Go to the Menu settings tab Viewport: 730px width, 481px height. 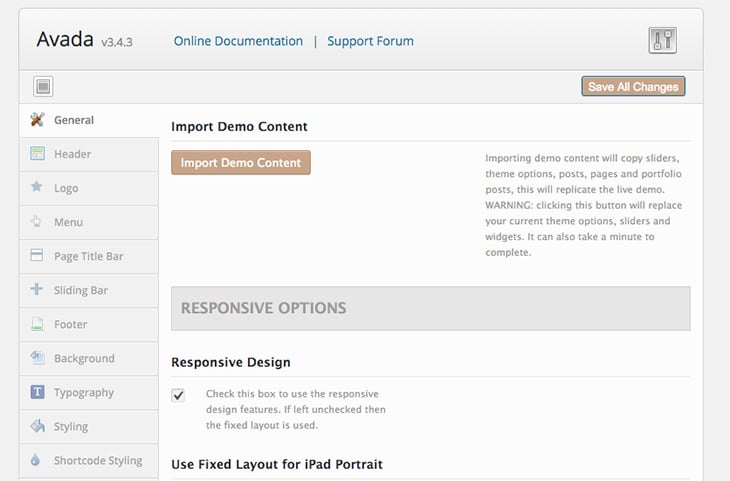coord(89,222)
